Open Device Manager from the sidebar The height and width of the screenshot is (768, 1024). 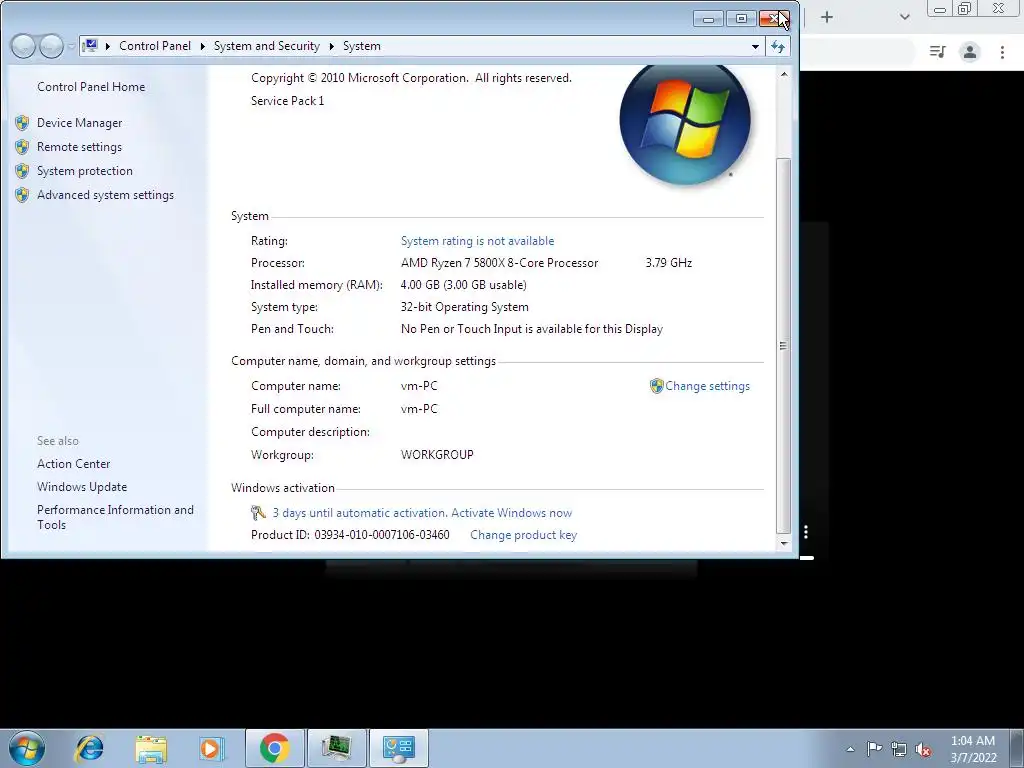pyautogui.click(x=79, y=123)
